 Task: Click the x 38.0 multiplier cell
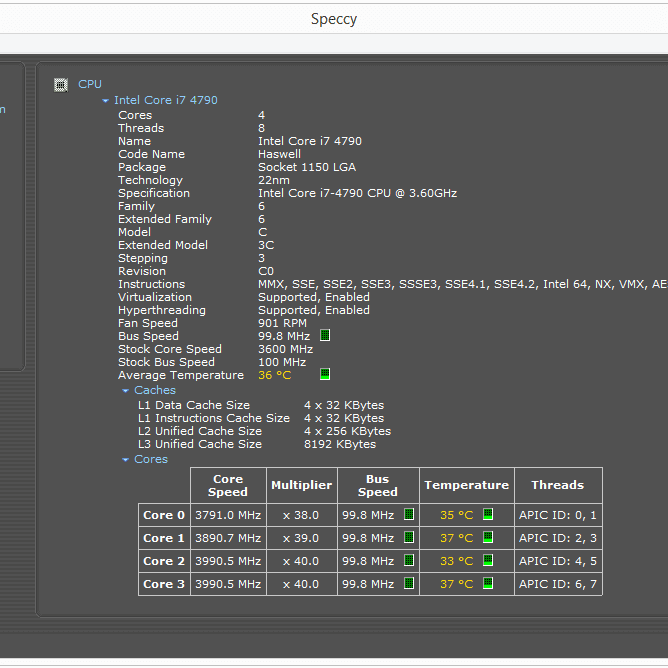tap(302, 515)
